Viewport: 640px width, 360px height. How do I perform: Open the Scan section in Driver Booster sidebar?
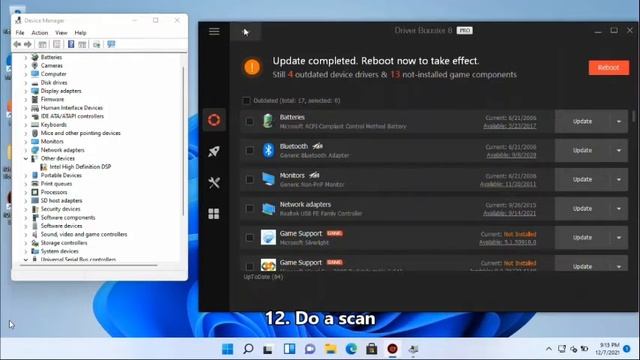(214, 120)
